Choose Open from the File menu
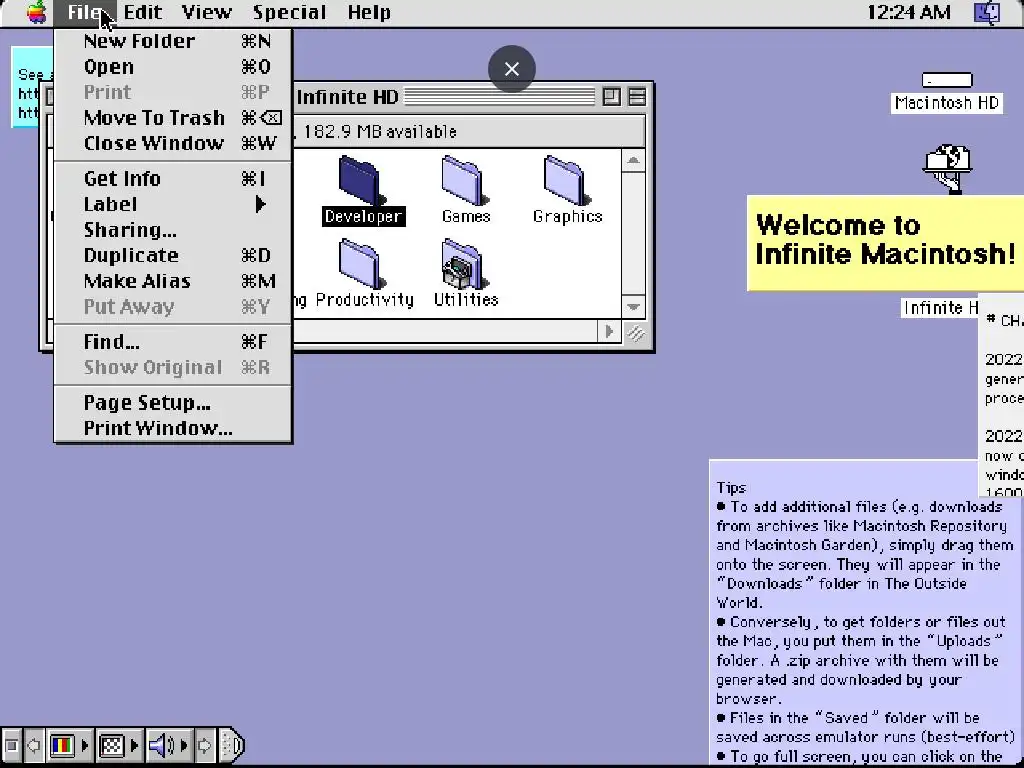This screenshot has width=1024, height=768. click(173, 67)
